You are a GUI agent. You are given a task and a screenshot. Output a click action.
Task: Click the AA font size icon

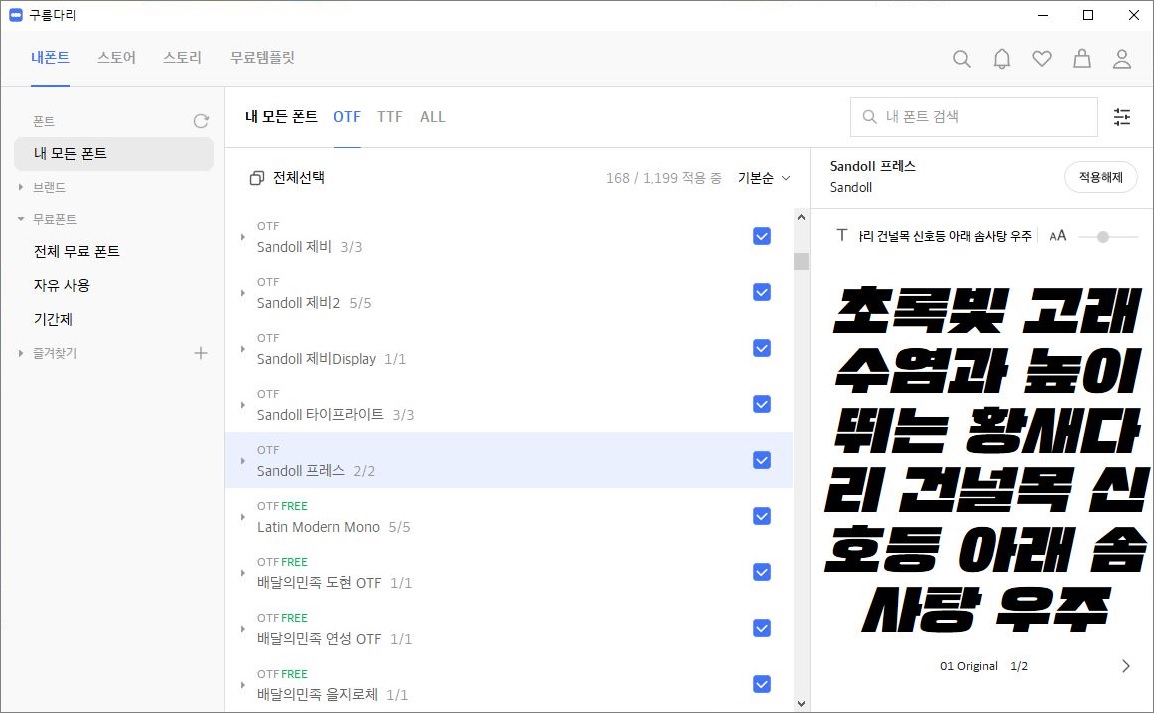point(1058,236)
